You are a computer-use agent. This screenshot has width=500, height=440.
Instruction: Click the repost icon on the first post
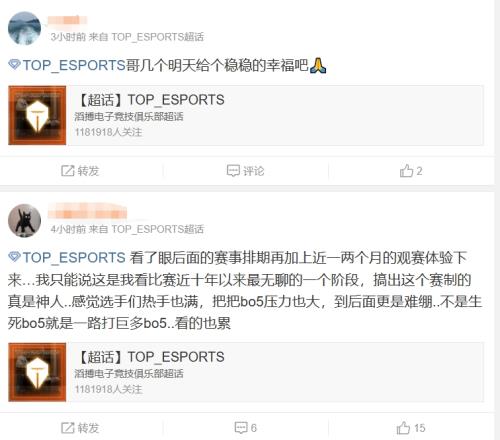[x=68, y=171]
